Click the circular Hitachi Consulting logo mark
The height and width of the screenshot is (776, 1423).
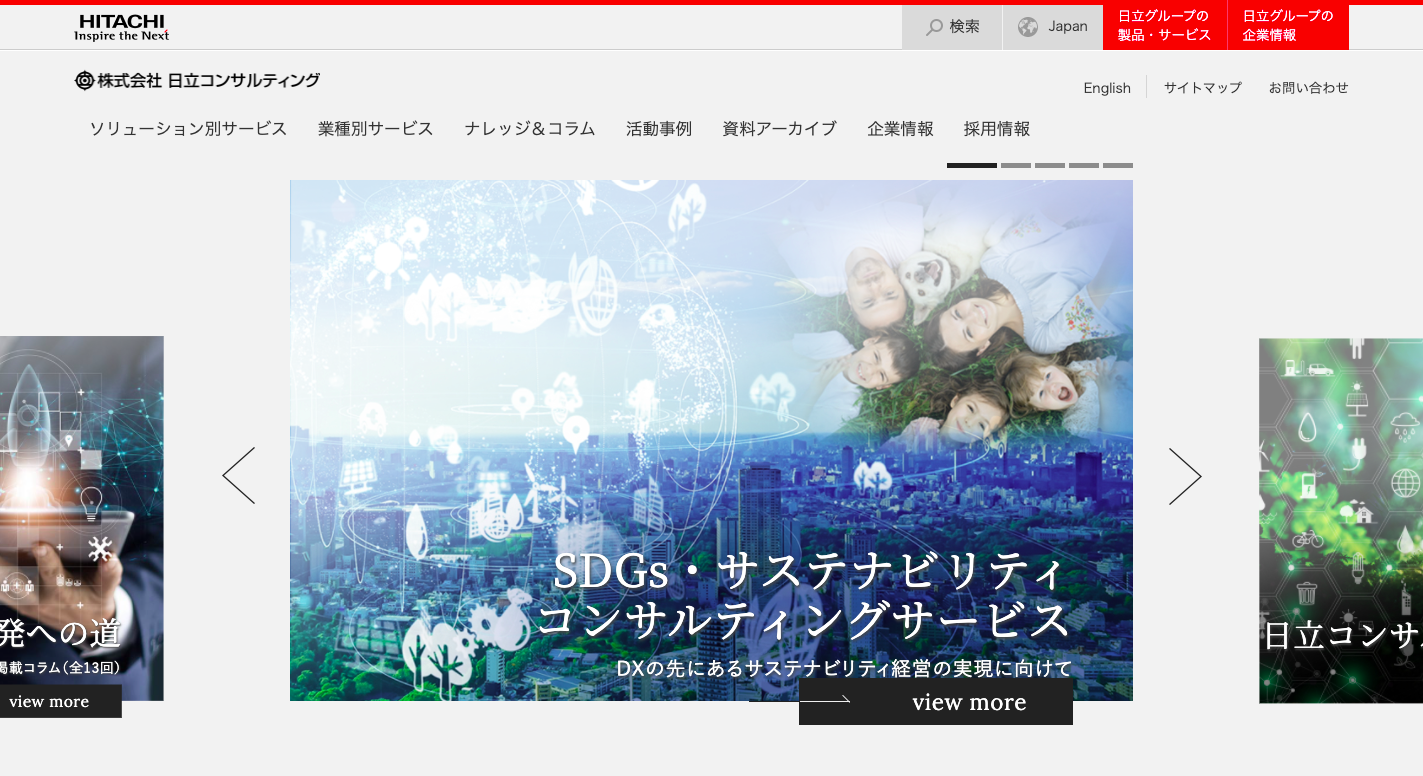tap(82, 80)
